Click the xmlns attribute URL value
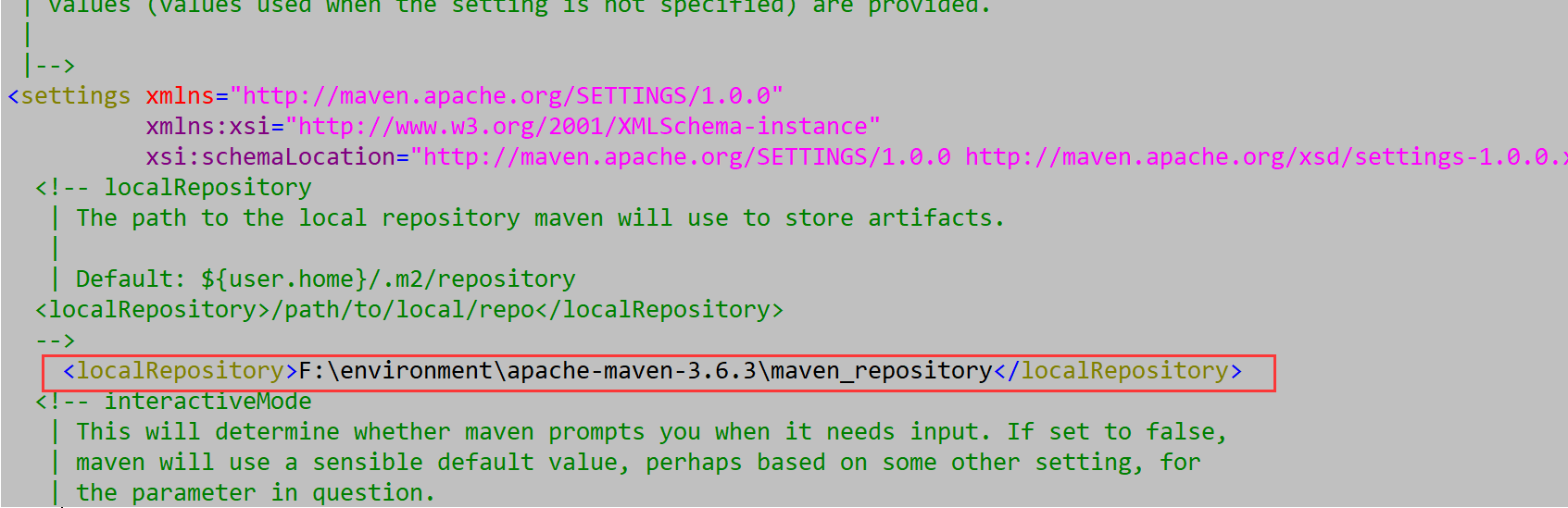Image resolution: width=1568 pixels, height=508 pixels. (507, 96)
